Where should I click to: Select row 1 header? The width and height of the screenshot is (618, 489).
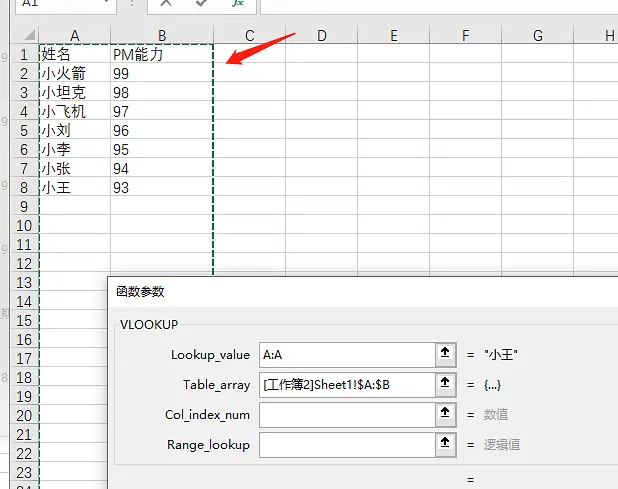[x=24, y=54]
